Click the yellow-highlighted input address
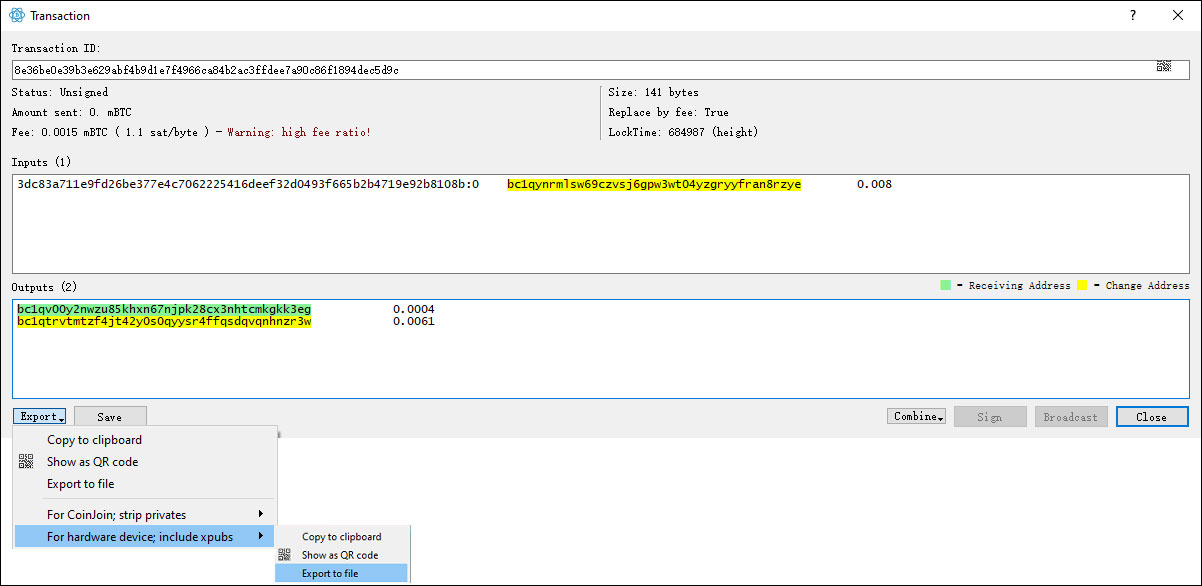The width and height of the screenshot is (1202, 586). tap(653, 185)
